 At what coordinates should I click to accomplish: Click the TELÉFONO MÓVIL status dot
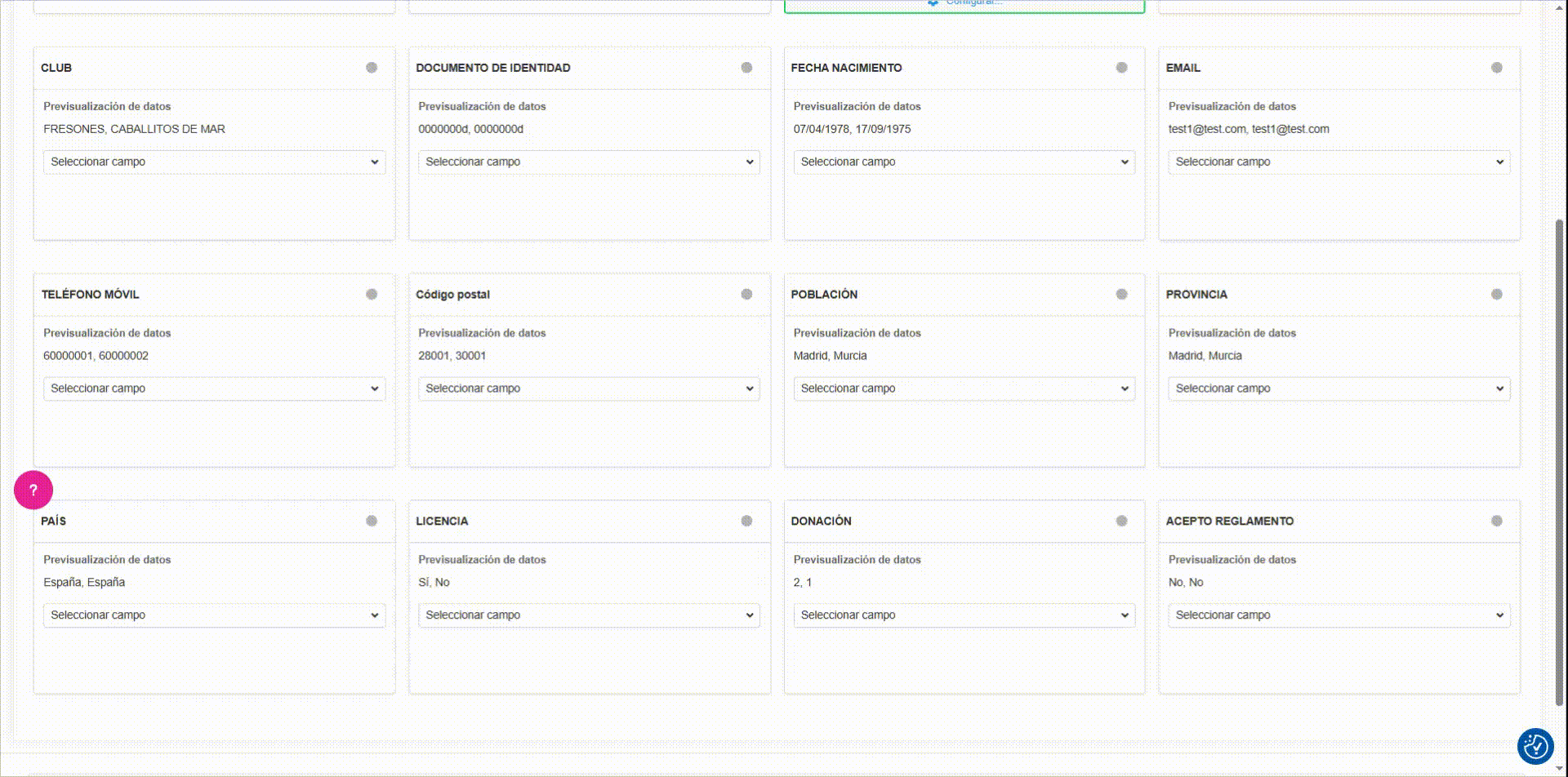pyautogui.click(x=372, y=295)
